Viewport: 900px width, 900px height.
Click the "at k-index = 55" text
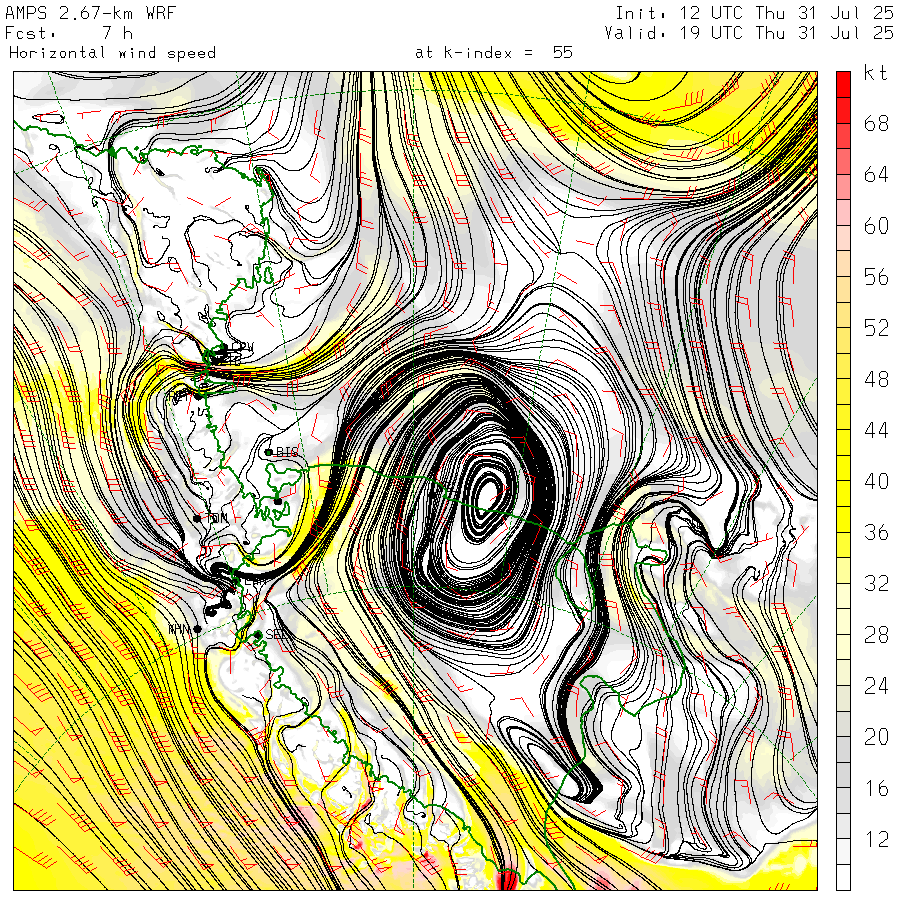[494, 53]
